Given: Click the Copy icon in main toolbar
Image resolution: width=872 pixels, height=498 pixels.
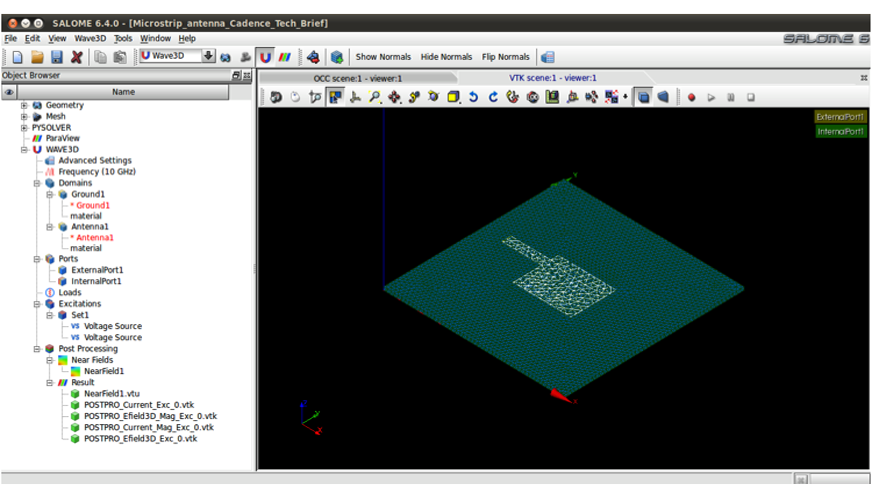Looking at the screenshot, I should coord(100,57).
